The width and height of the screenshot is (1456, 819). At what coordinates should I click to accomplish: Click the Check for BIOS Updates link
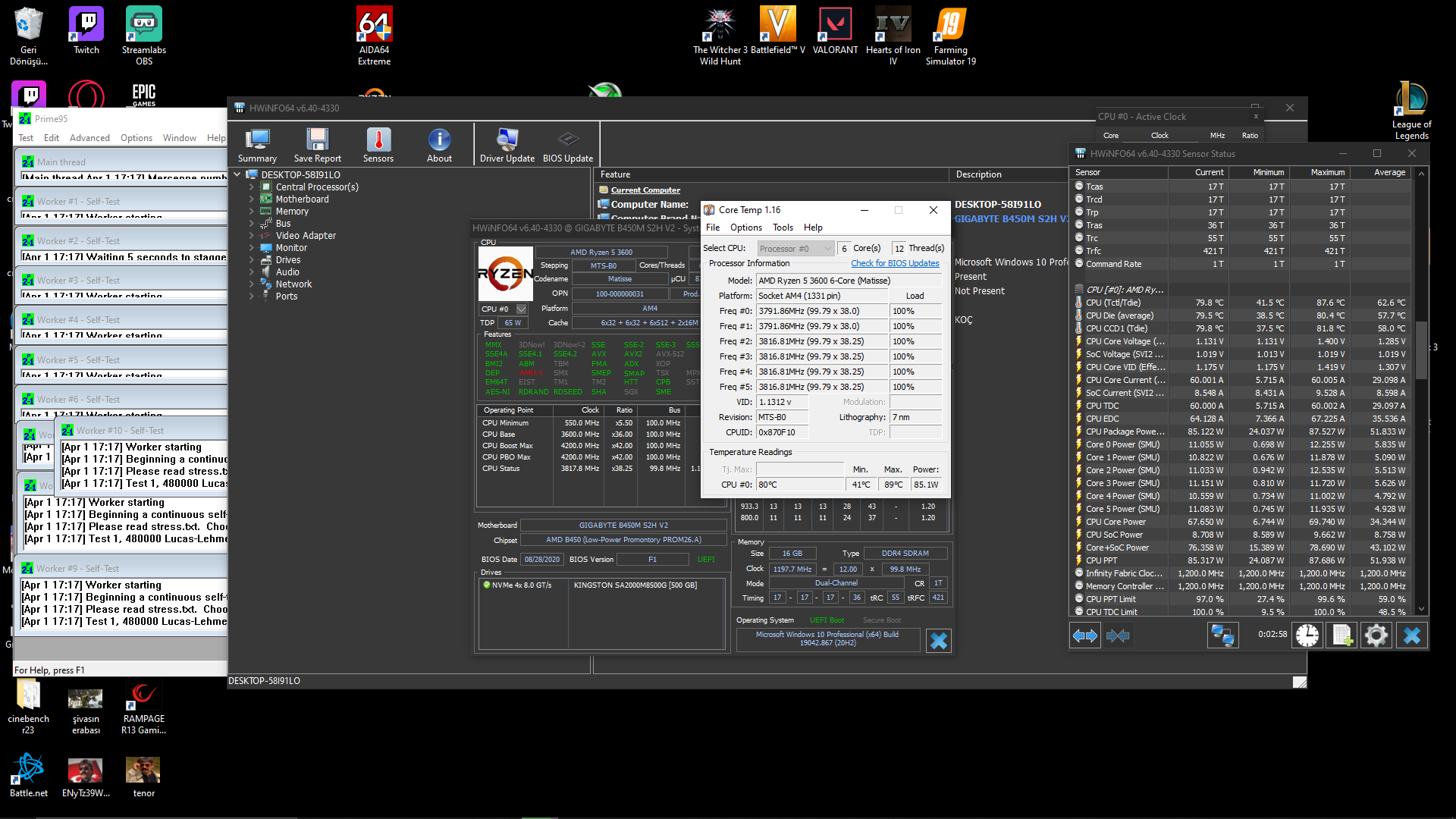[x=895, y=263]
